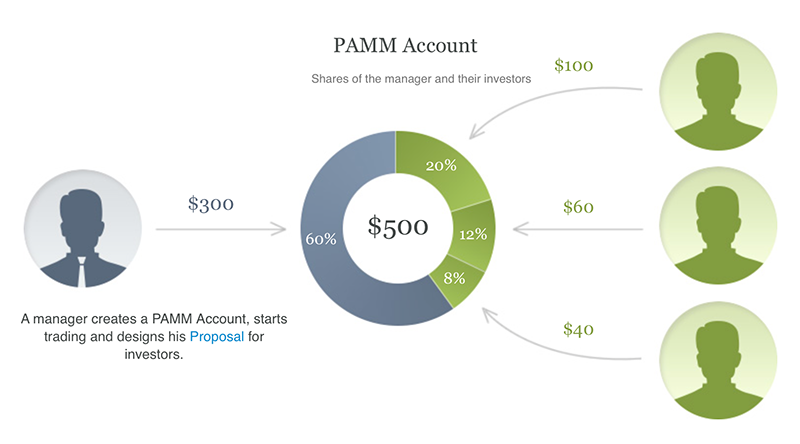
Task: Click the $300 manager amount label
Action: (211, 204)
